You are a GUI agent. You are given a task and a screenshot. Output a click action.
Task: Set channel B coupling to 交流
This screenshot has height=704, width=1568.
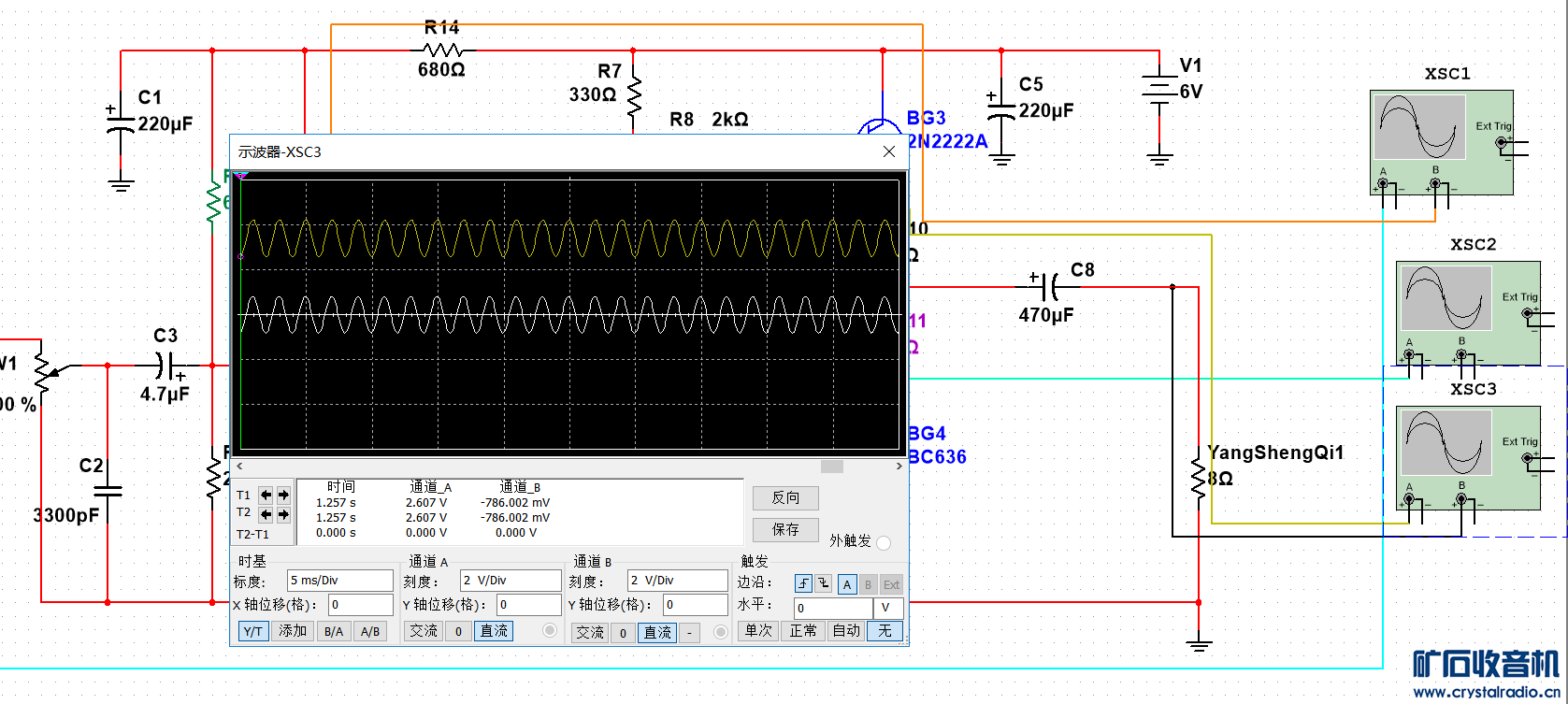click(590, 633)
